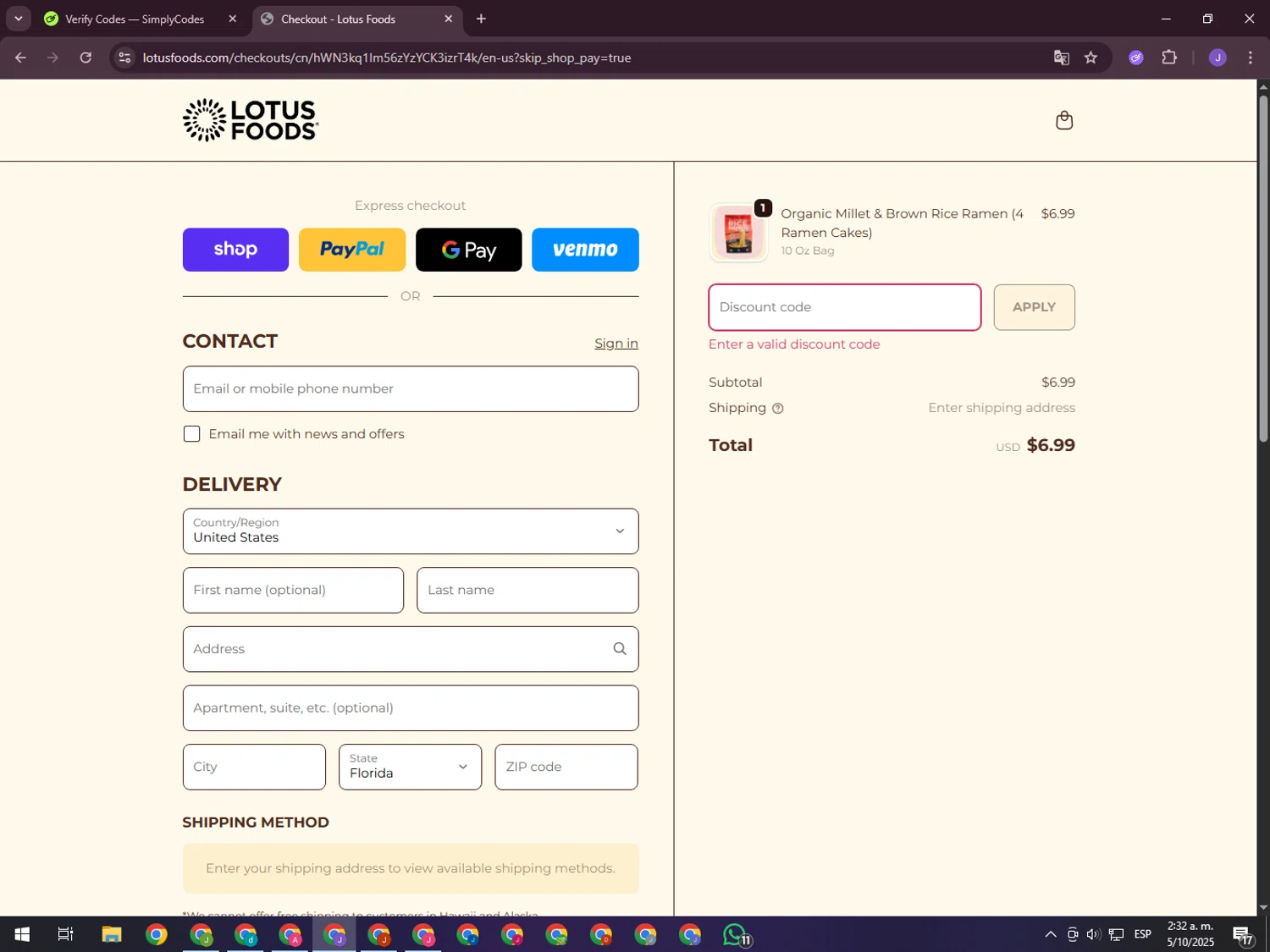View site information icon in address bar
This screenshot has width=1270, height=952.
point(124,58)
